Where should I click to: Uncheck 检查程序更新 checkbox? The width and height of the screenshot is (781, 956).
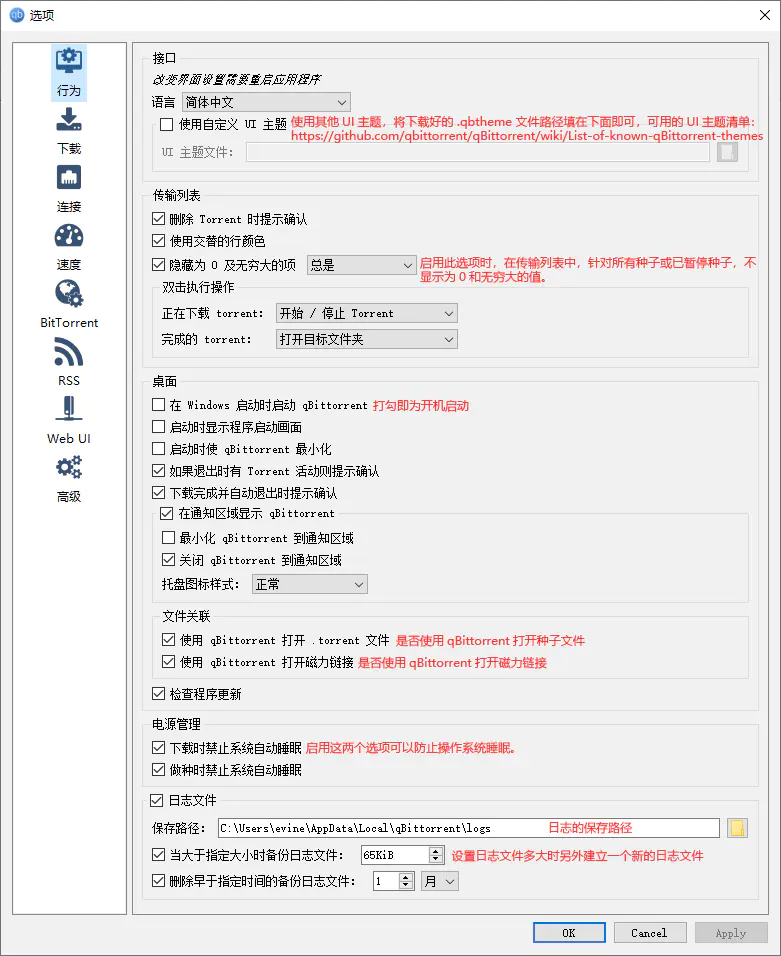(x=158, y=694)
